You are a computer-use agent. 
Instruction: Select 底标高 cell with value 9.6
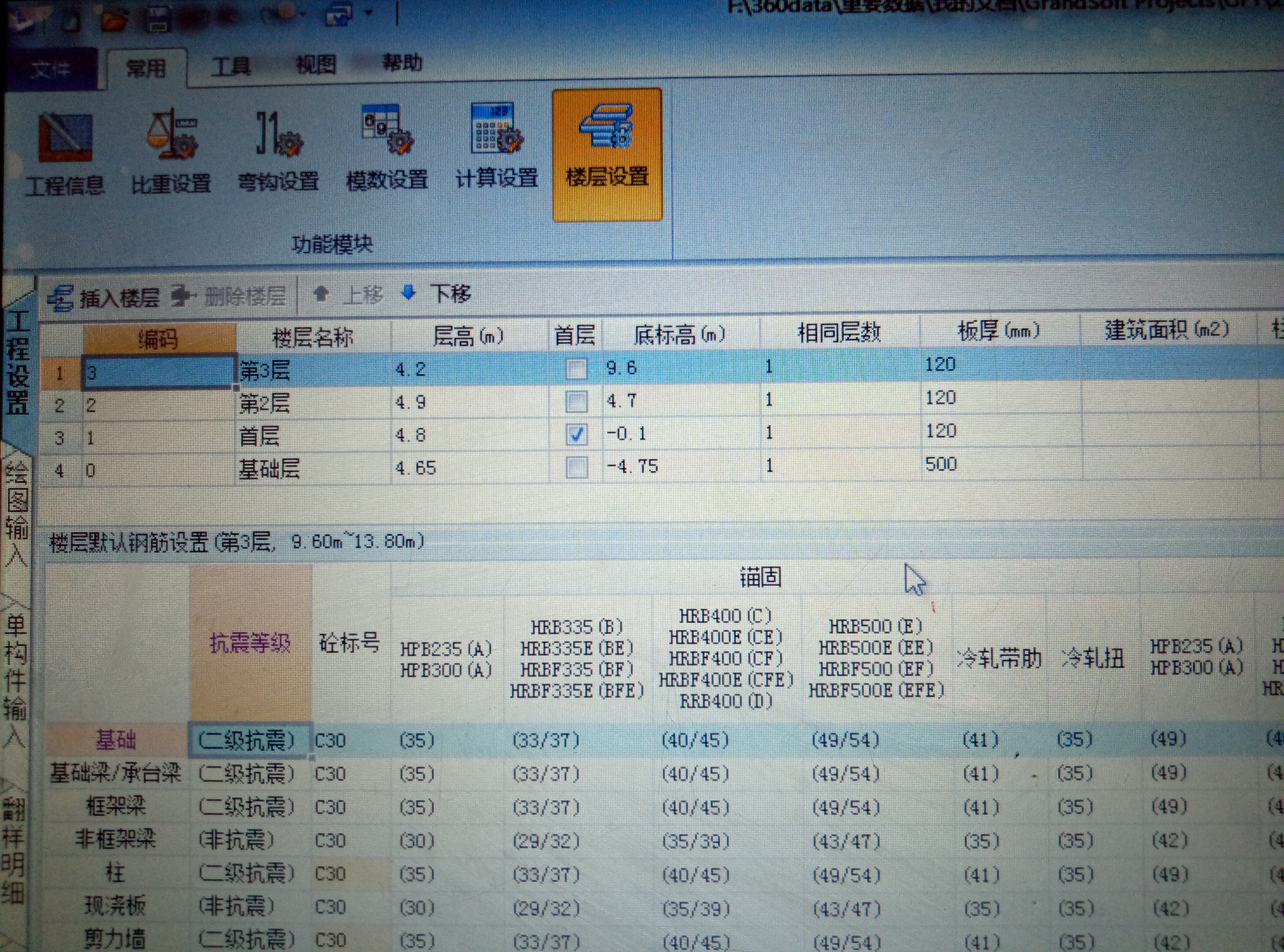click(681, 367)
